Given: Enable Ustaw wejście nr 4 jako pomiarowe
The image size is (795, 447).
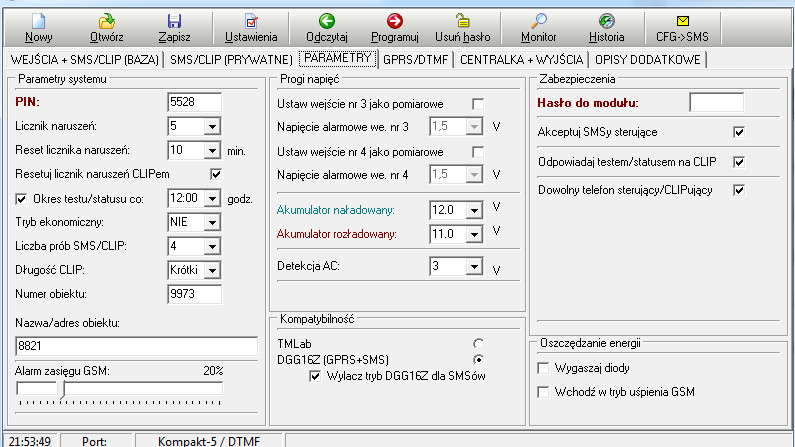Looking at the screenshot, I should pos(478,152).
